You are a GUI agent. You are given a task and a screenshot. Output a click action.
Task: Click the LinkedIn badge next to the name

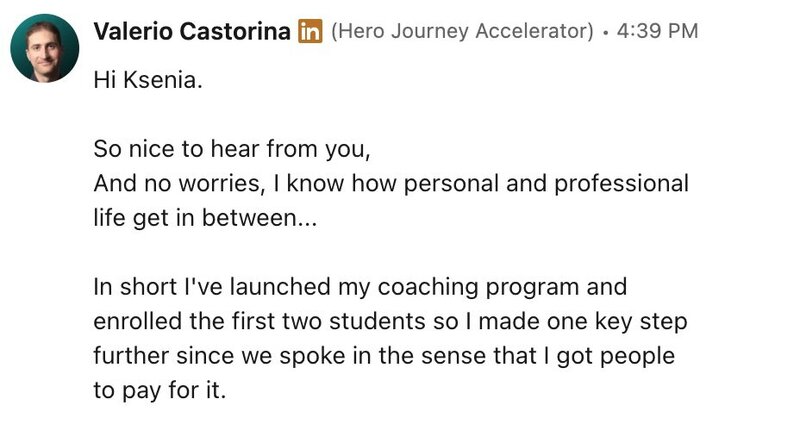tap(310, 31)
